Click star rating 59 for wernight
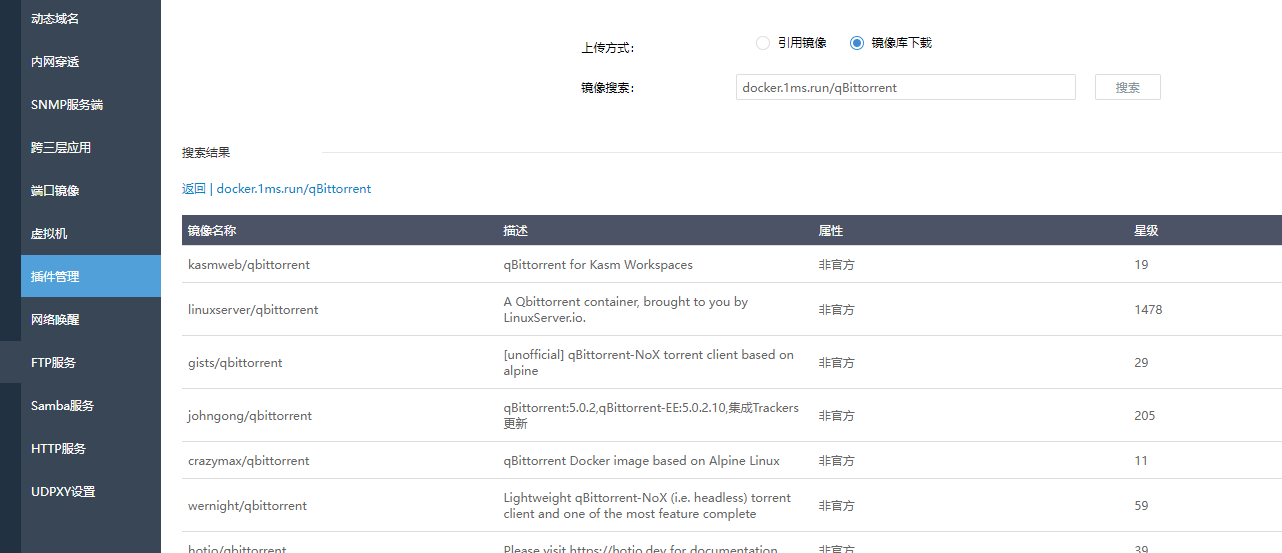The width and height of the screenshot is (1282, 553). pyautogui.click(x=1141, y=506)
